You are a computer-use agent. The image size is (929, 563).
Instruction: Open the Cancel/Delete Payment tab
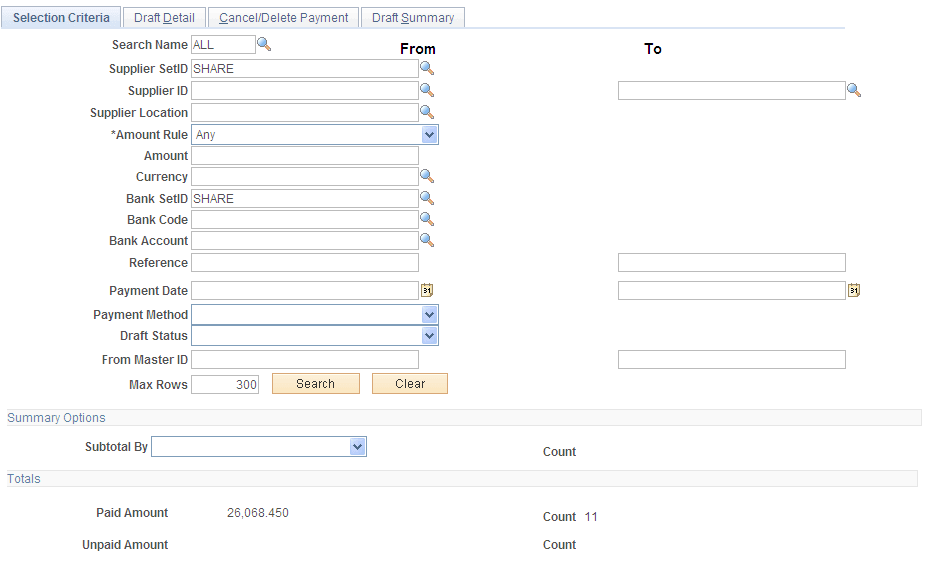click(283, 18)
